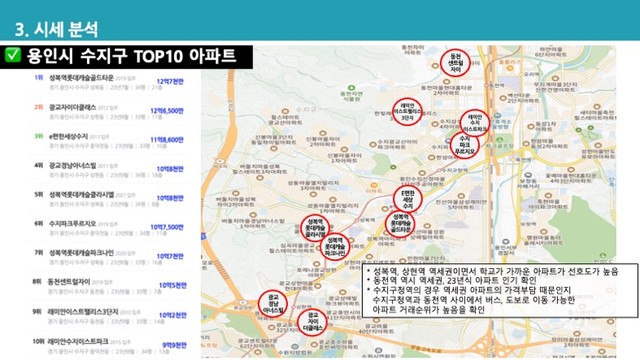
Task: Select the 8위 동천센트럴자이 ranking row
Action: point(109,286)
